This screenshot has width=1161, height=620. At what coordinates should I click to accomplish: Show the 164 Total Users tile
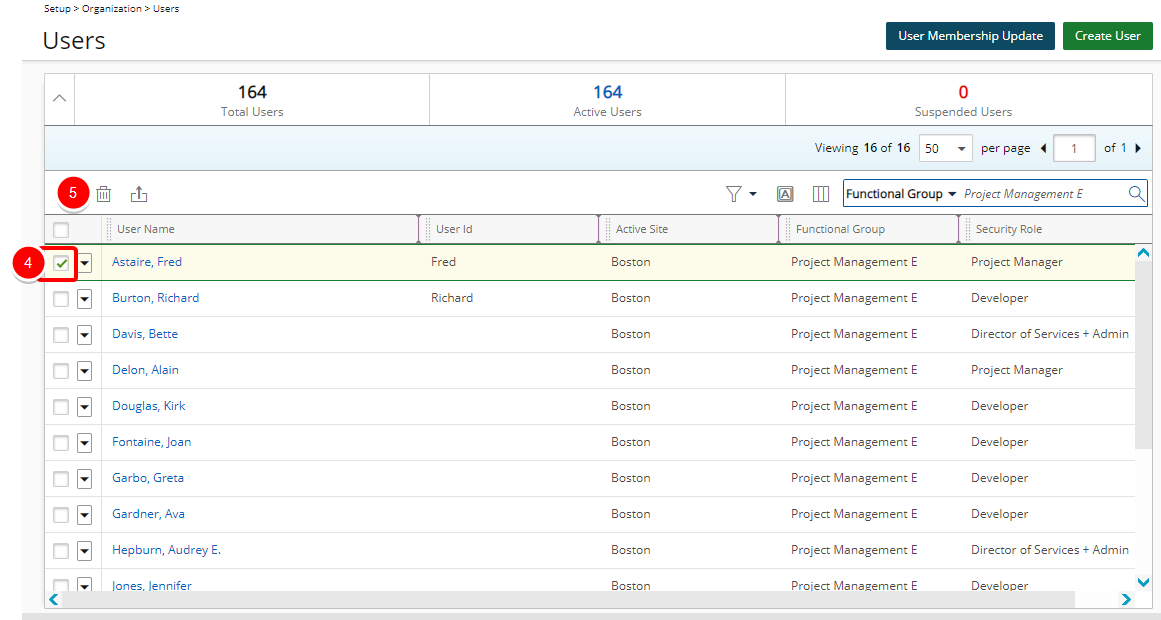click(x=252, y=100)
